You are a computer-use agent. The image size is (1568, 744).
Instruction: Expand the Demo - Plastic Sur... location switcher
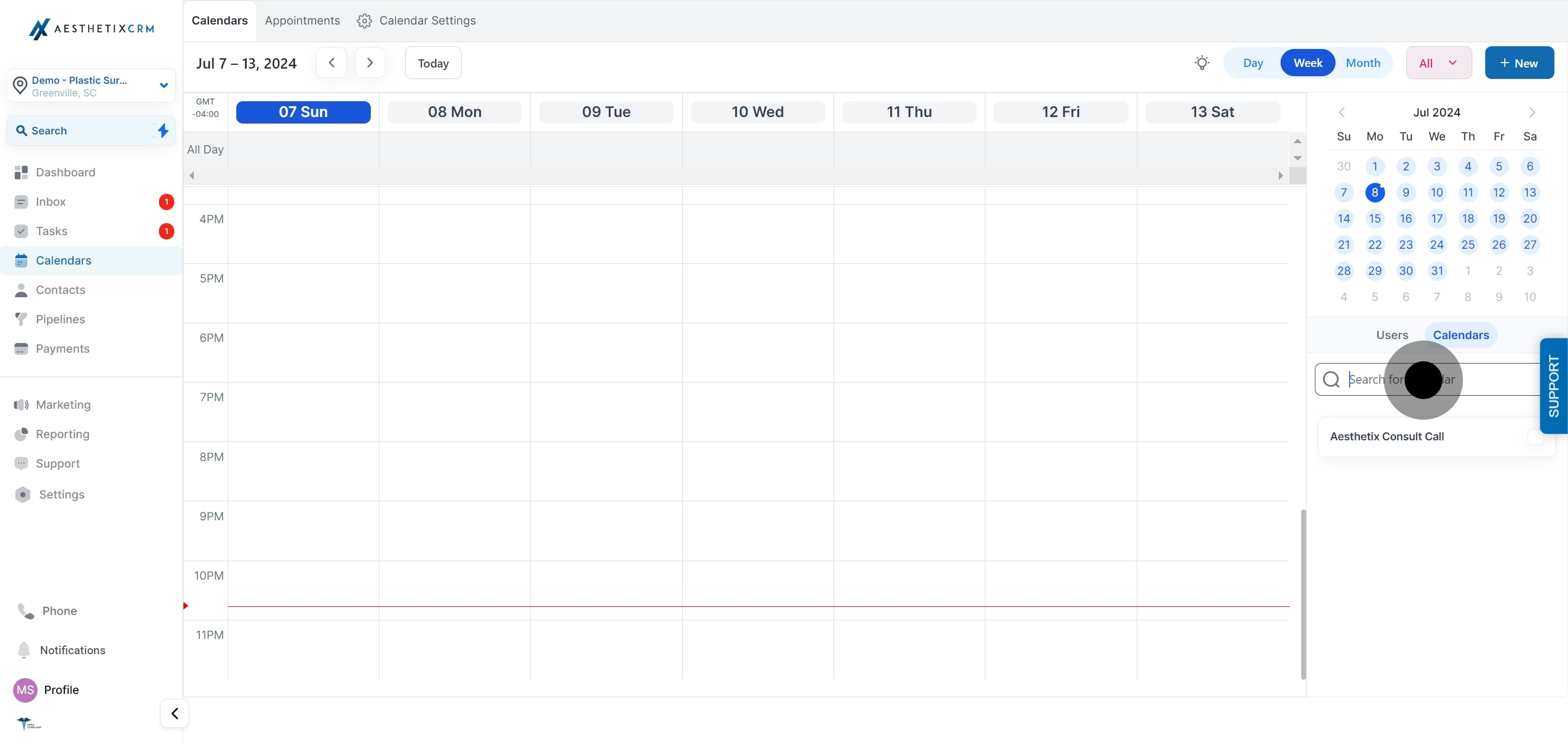coord(91,86)
